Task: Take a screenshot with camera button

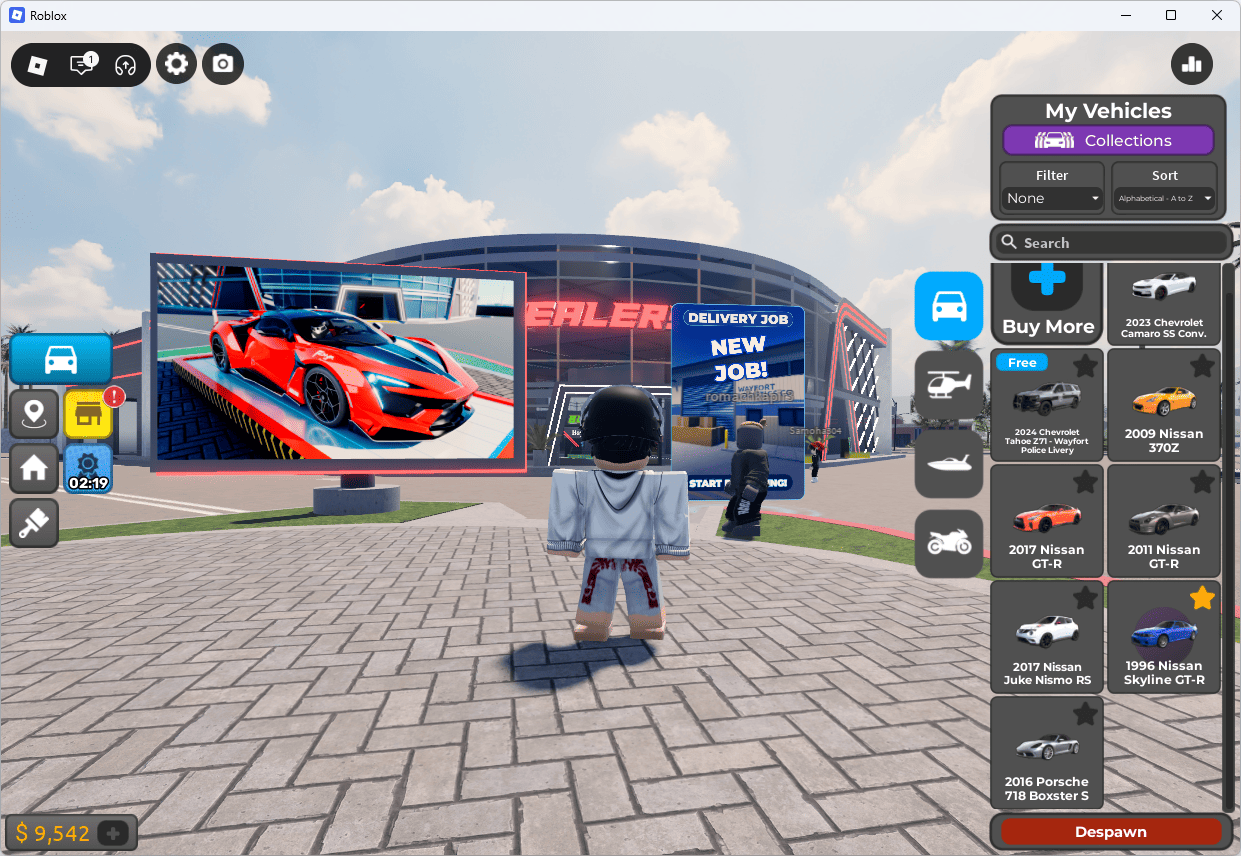Action: (223, 64)
